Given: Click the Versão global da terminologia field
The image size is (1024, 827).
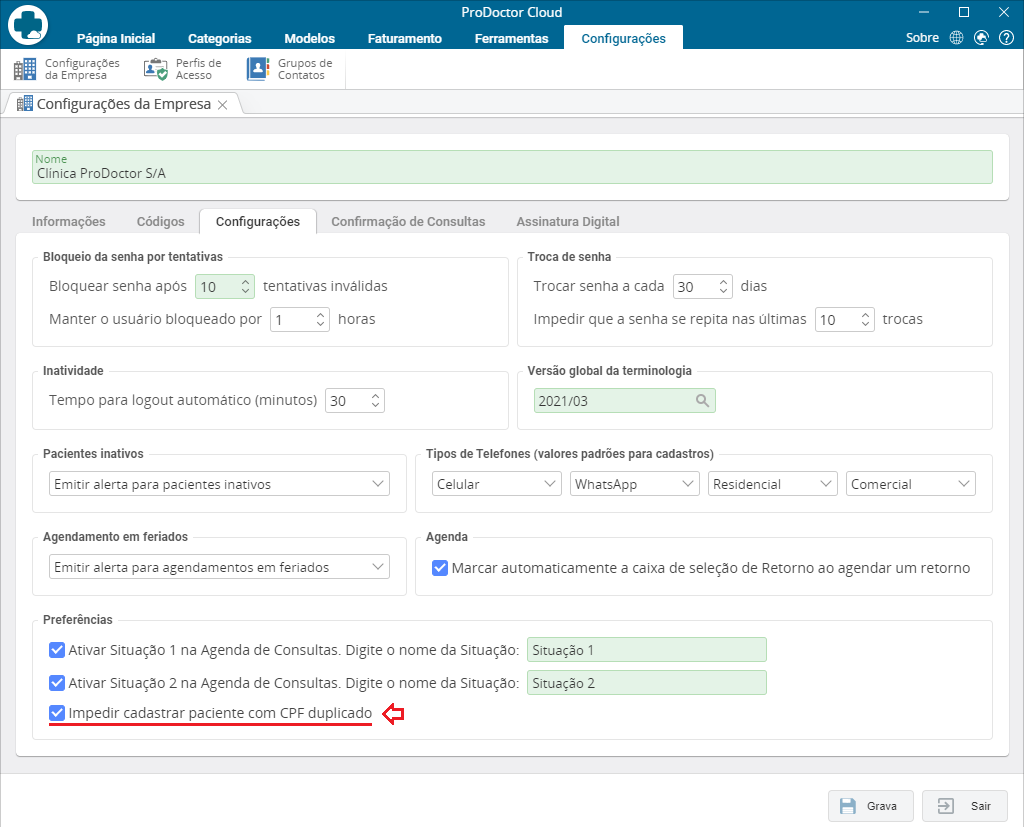Looking at the screenshot, I should (624, 400).
